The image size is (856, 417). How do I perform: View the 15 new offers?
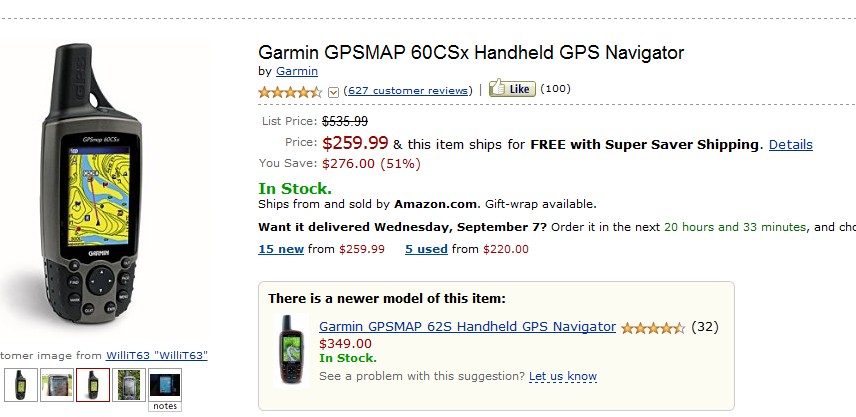(x=281, y=249)
